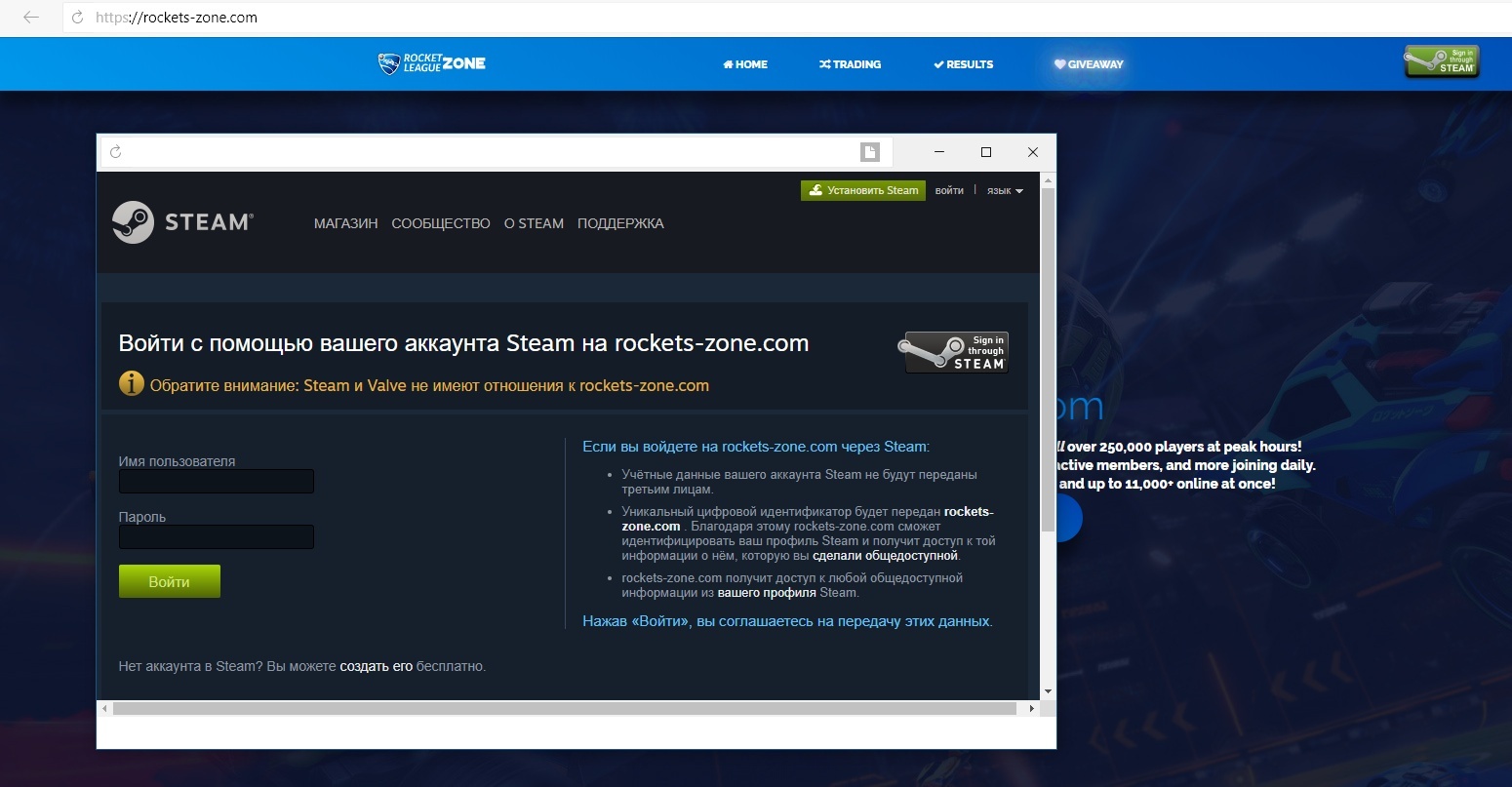Image resolution: width=1512 pixels, height=787 pixels.
Task: Open the СООБЩЕСТВО menu
Action: (441, 223)
